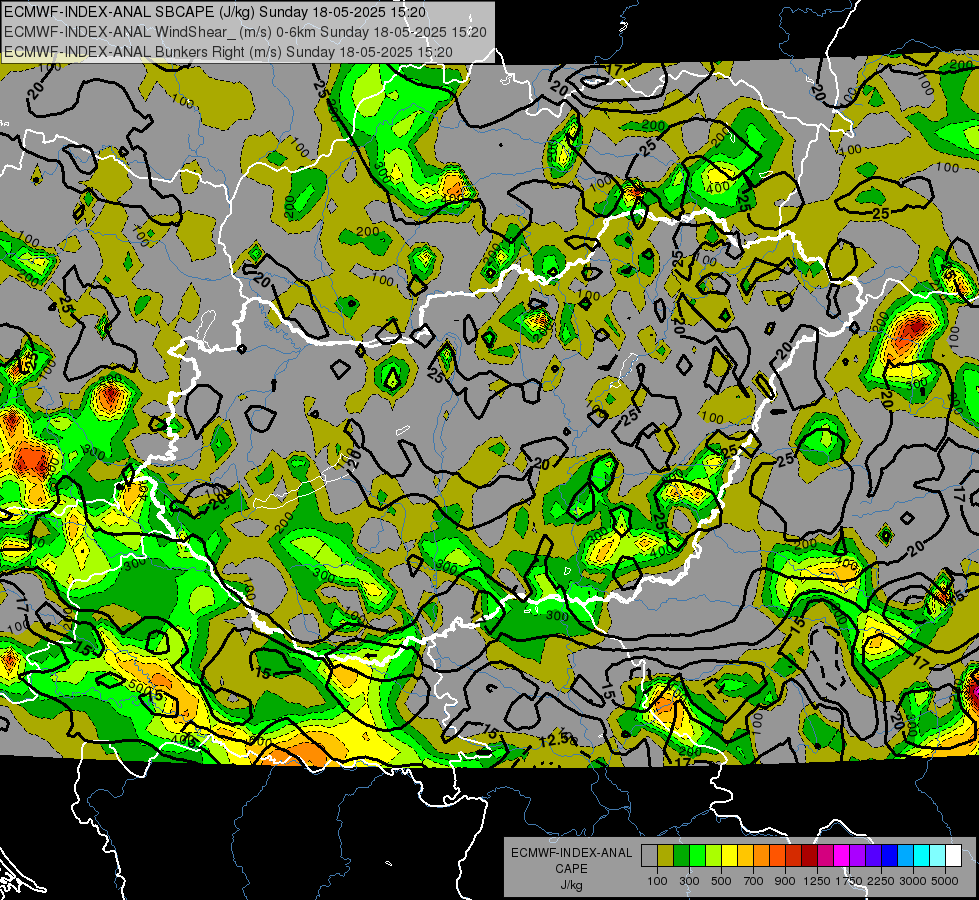This screenshot has width=979, height=900.
Task: Select the indigo swatch before 2250
Action: (874, 856)
